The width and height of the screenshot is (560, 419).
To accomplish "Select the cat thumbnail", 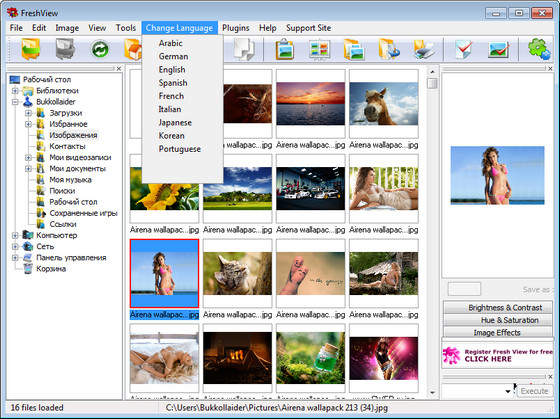I will (237, 273).
